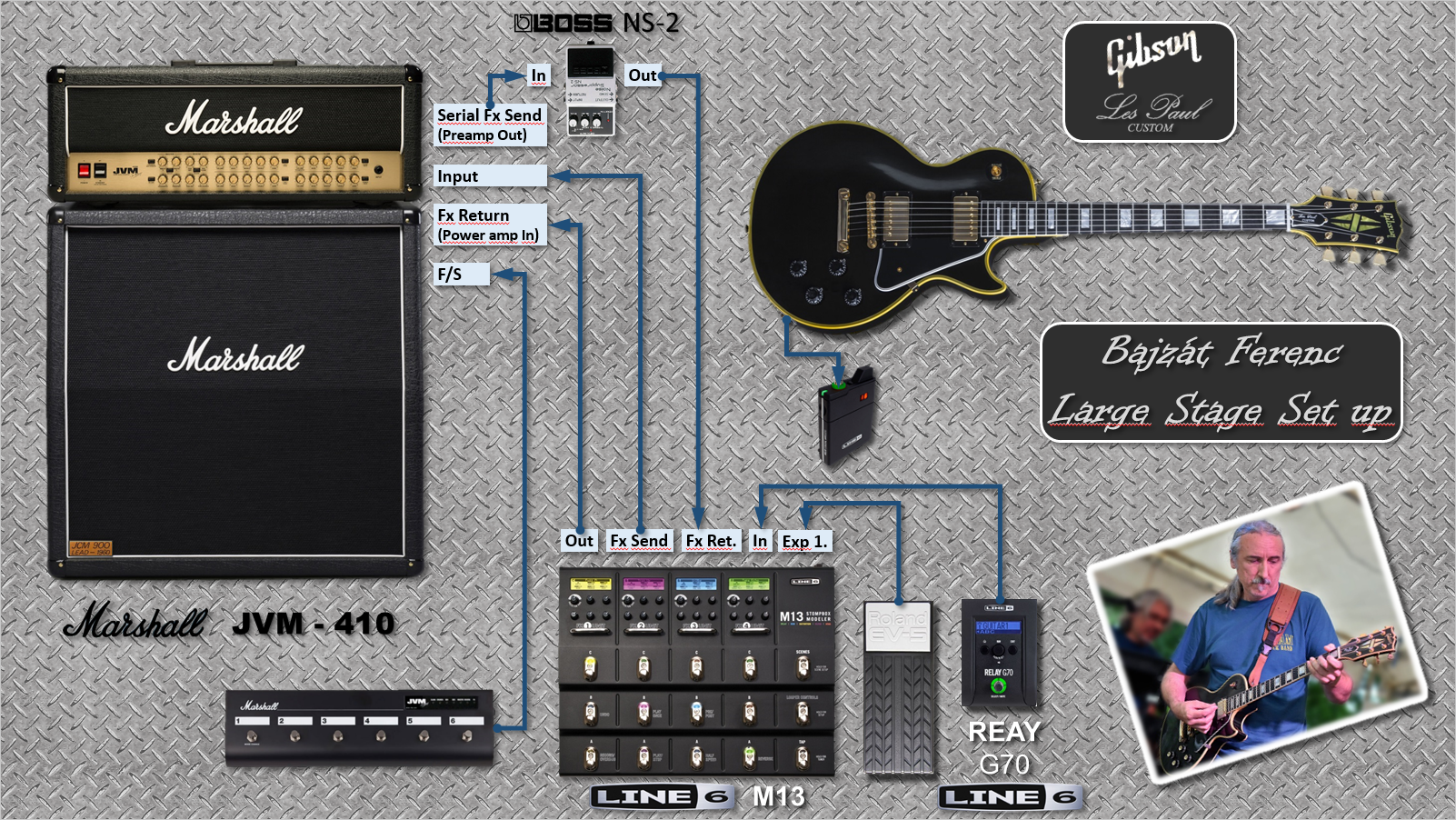This screenshot has width=1456, height=820.
Task: Click the blue display on M13 third channel
Action: pos(696,584)
